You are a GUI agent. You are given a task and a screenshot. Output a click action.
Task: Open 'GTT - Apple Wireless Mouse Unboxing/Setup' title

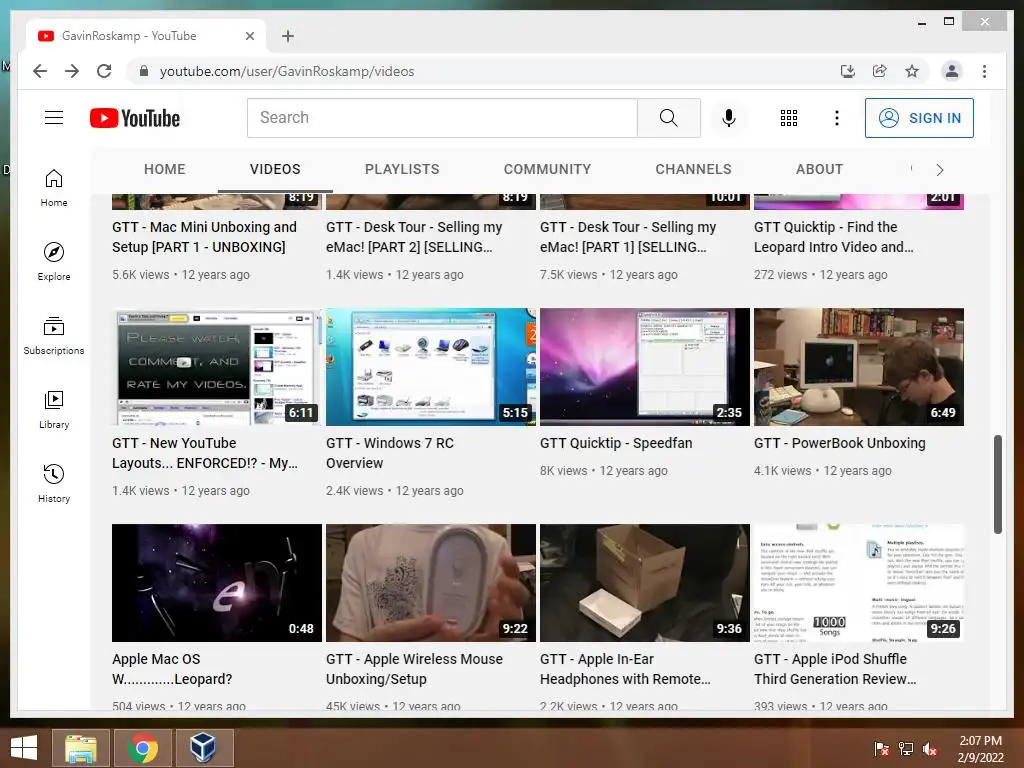pyautogui.click(x=415, y=669)
